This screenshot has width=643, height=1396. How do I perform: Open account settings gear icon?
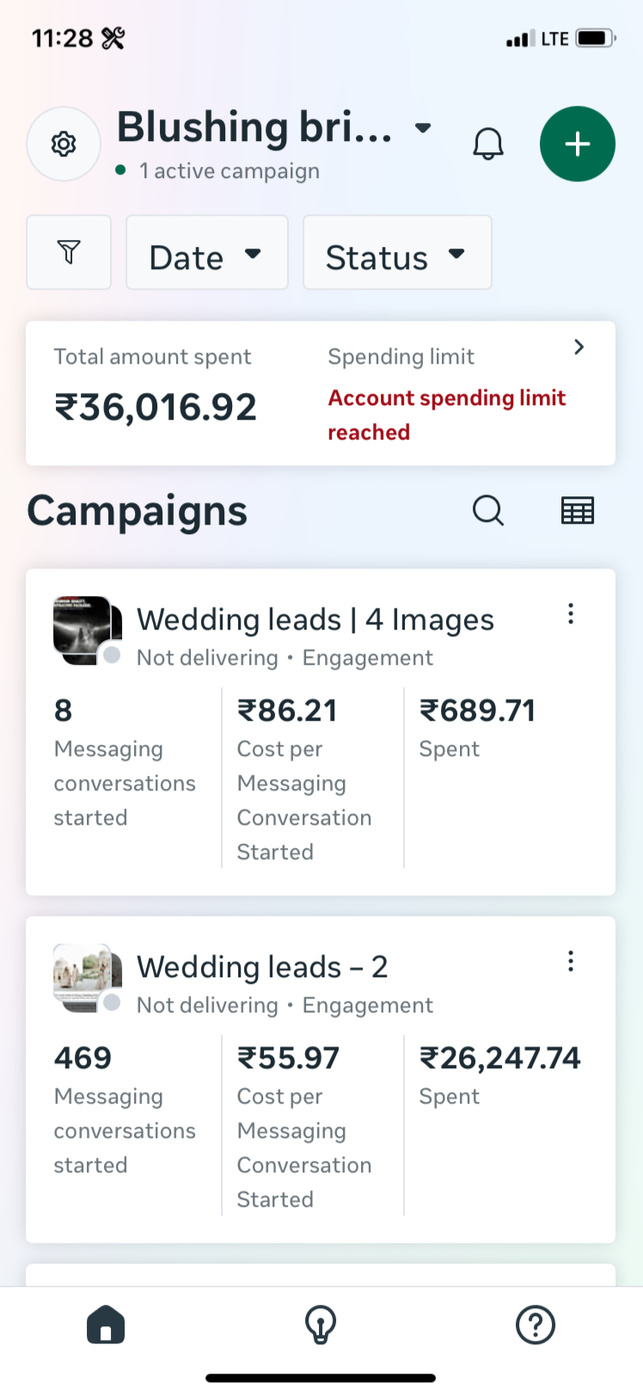[63, 144]
